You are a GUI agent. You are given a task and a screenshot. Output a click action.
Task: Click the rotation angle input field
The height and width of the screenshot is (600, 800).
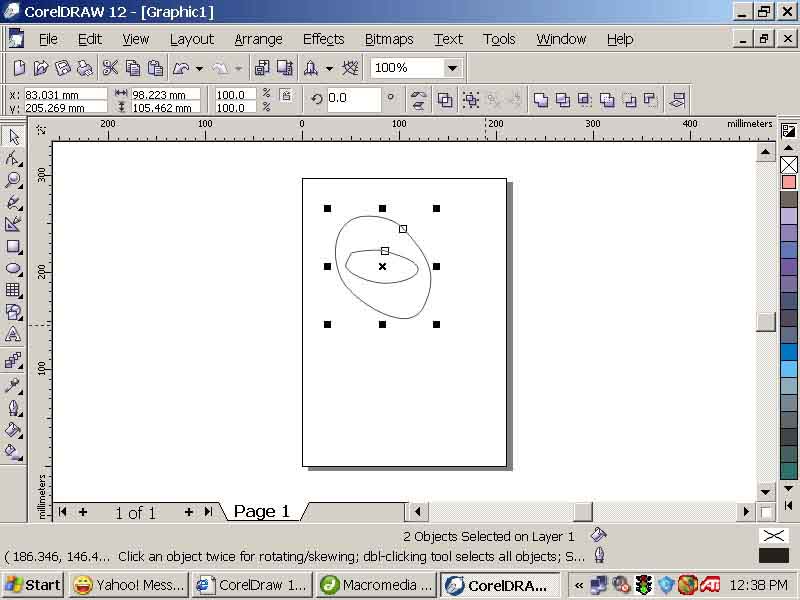point(353,99)
